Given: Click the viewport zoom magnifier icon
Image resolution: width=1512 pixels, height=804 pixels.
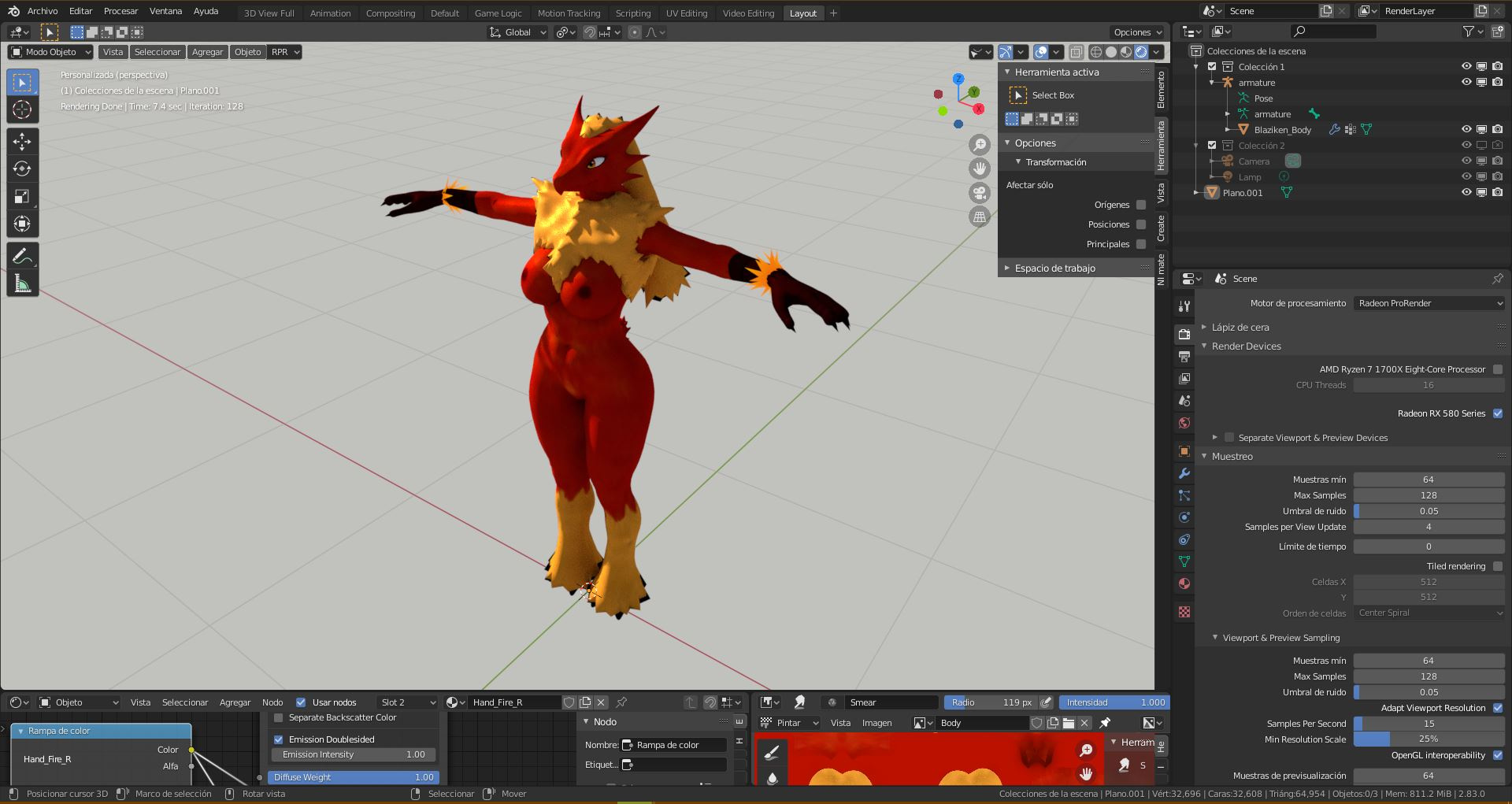Looking at the screenshot, I should tap(980, 145).
